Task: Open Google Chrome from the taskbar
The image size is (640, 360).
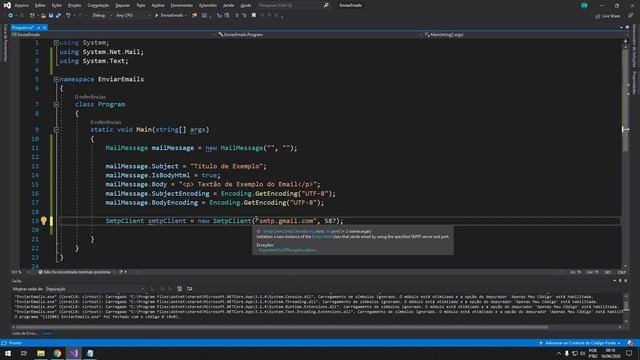Action: [x=57, y=353]
